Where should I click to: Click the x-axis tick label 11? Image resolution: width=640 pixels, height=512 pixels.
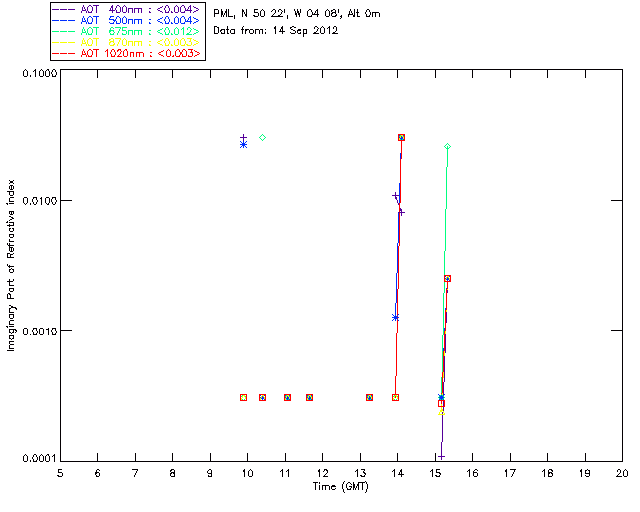coord(285,473)
